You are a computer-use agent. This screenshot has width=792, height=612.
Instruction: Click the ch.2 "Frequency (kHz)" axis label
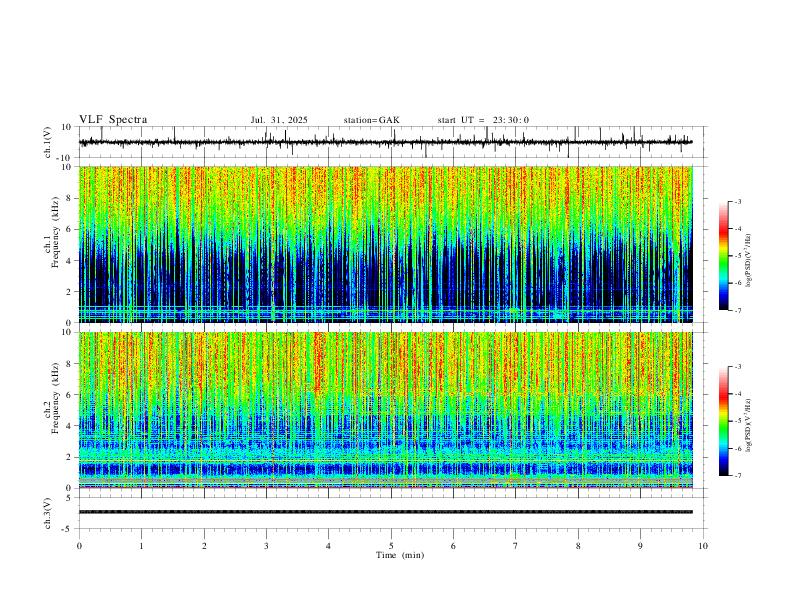55,398
